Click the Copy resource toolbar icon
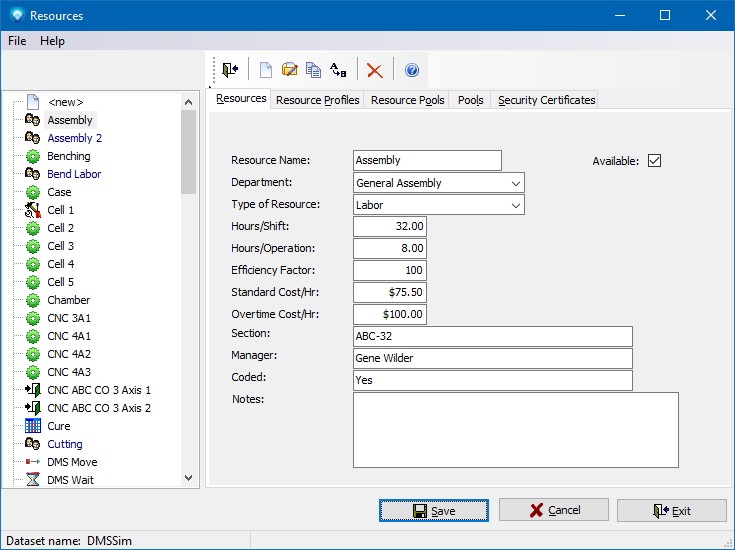This screenshot has width=735, height=550. pyautogui.click(x=314, y=70)
